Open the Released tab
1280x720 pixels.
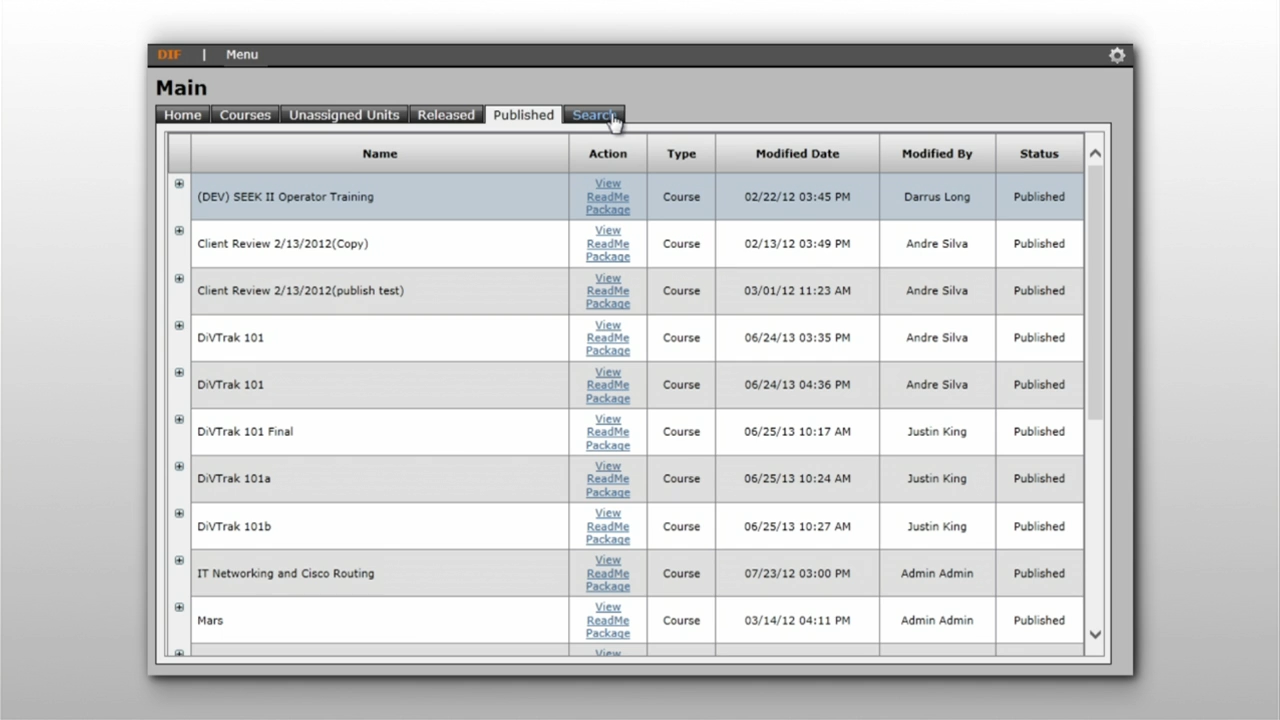(x=446, y=115)
